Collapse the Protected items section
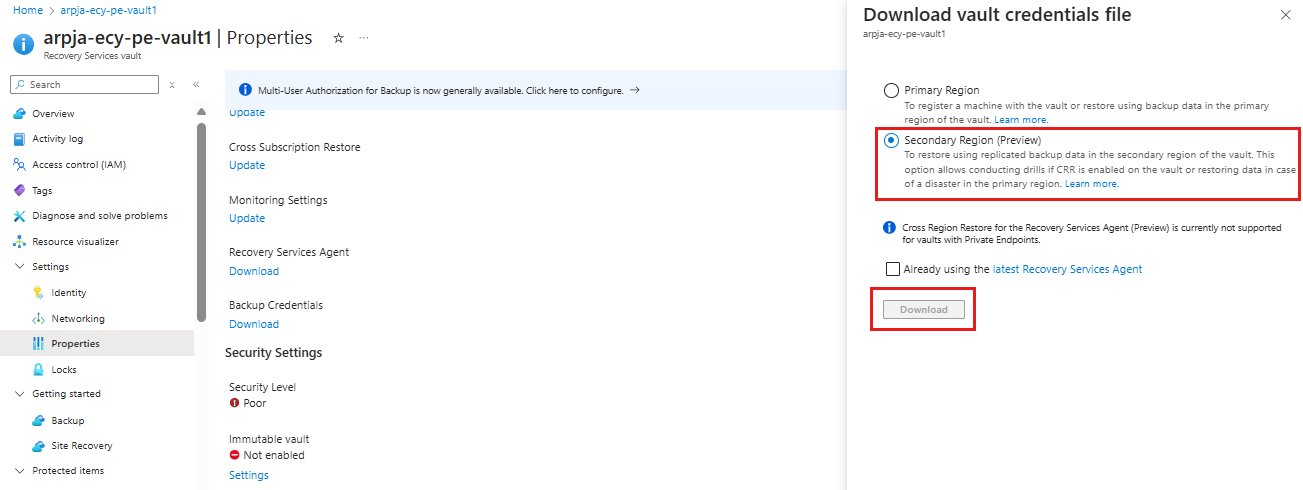1303x490 pixels. pyautogui.click(x=20, y=471)
